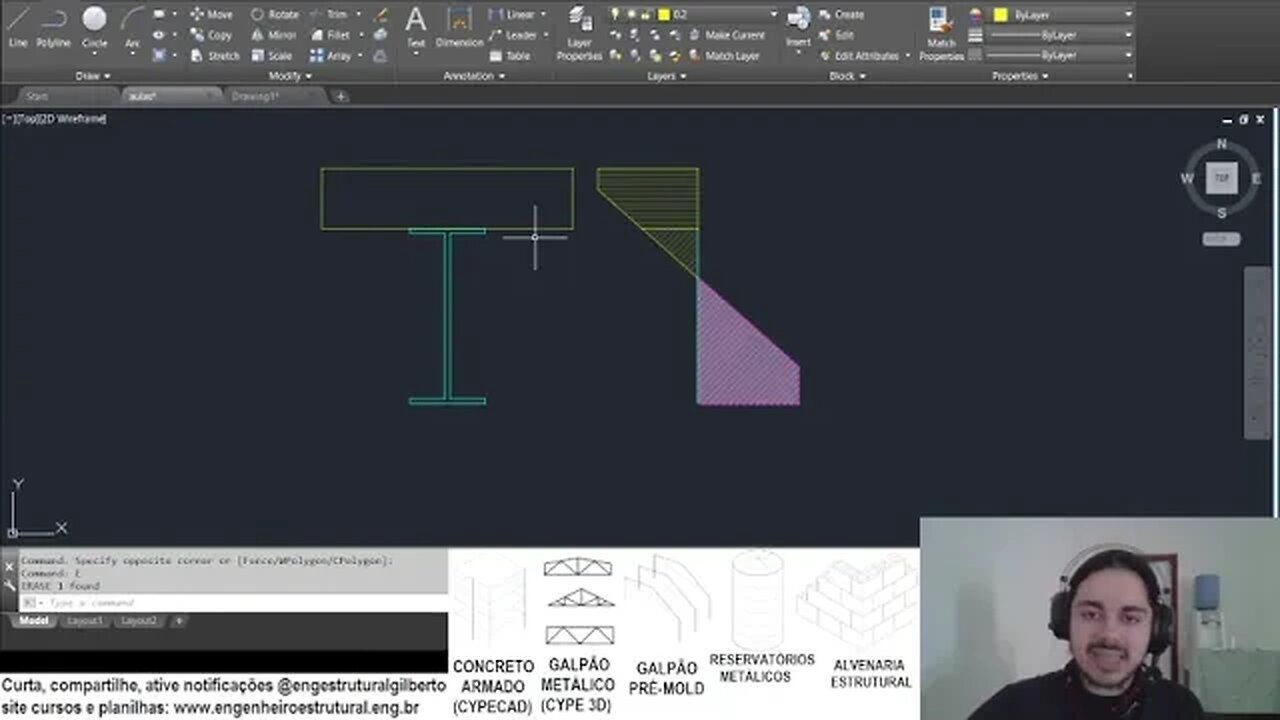Click Create block button
Screen dimensions: 1280x720
click(840, 14)
